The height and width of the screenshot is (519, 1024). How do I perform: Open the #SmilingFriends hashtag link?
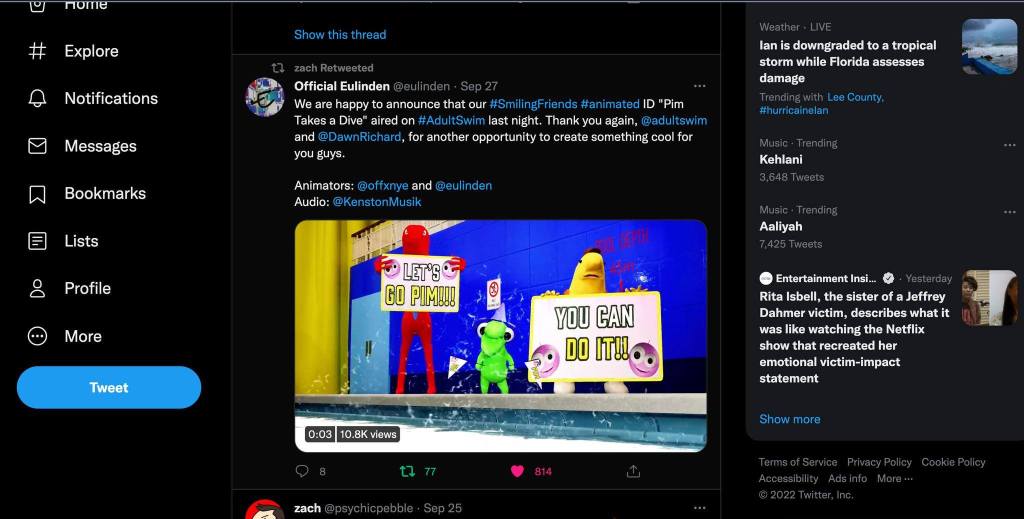533,104
